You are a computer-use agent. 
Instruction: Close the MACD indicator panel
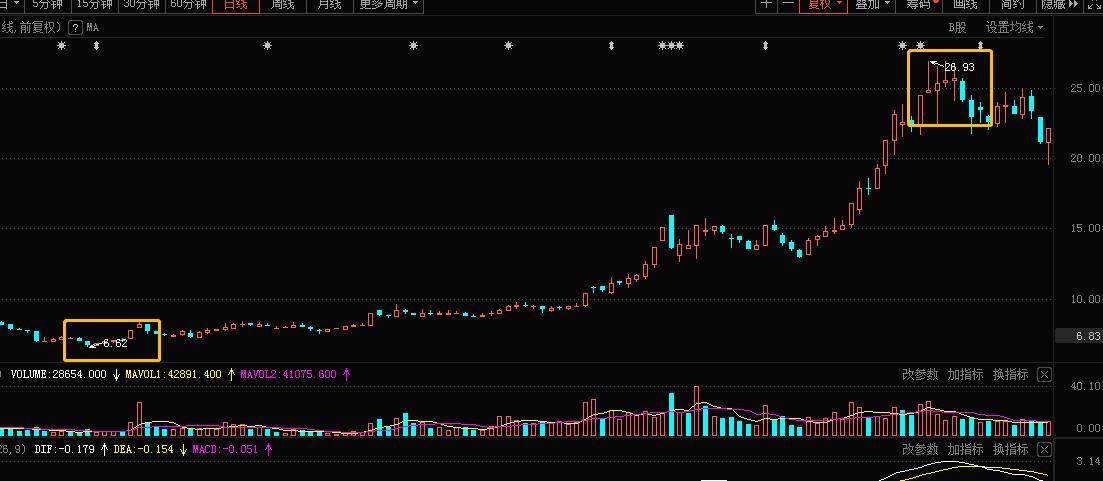[x=1045, y=449]
